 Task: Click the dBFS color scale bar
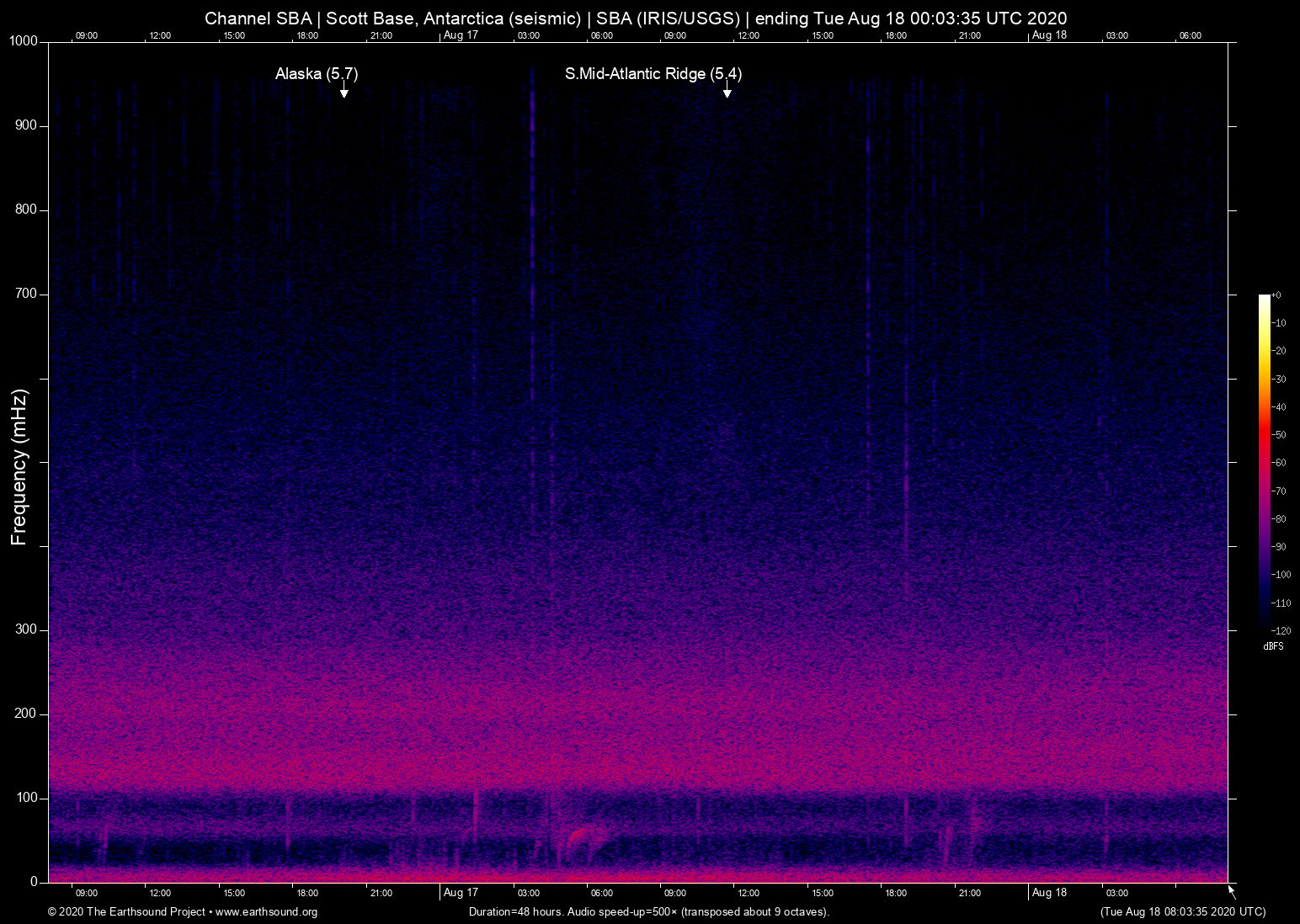coord(1264,461)
